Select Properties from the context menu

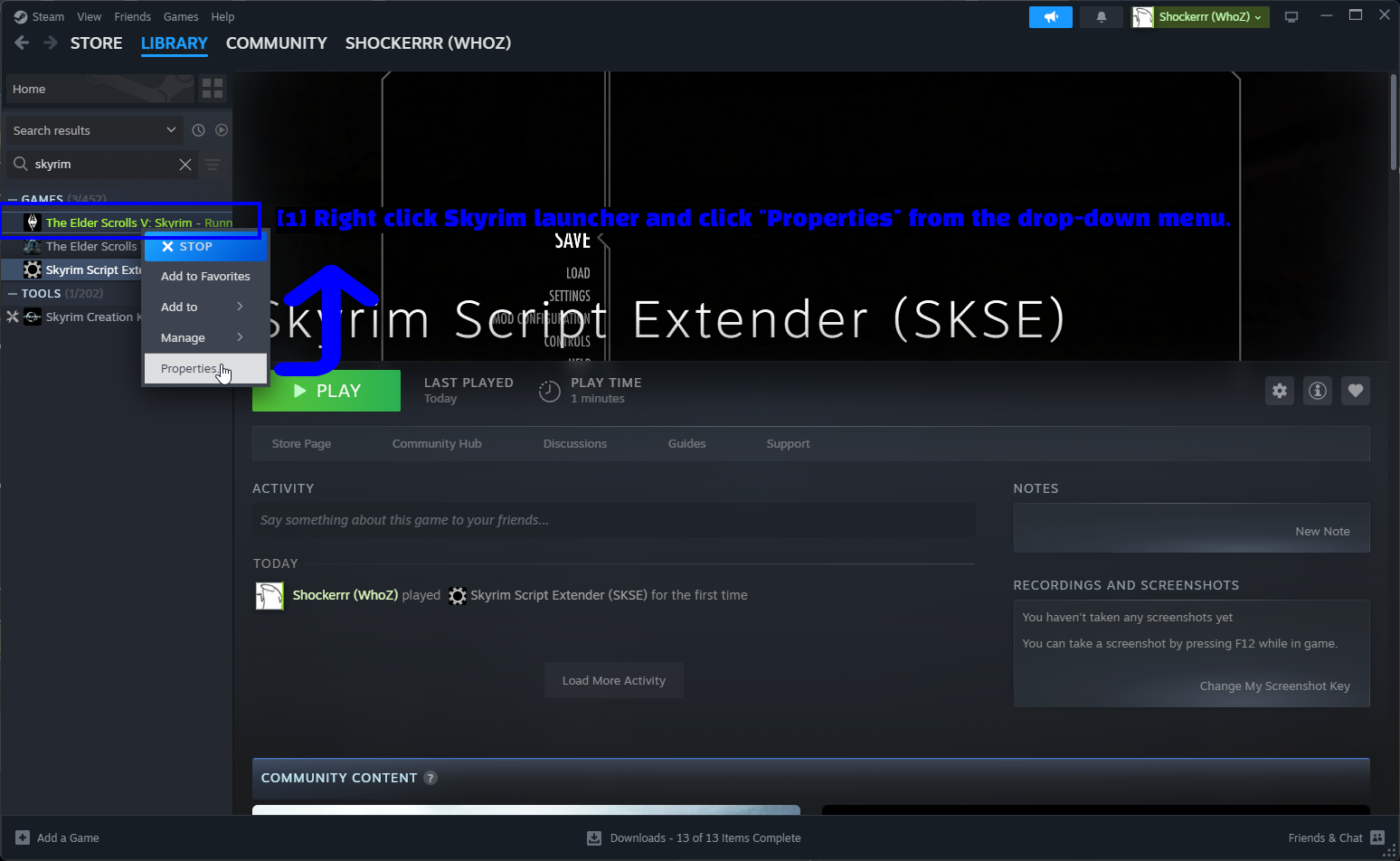tap(205, 369)
